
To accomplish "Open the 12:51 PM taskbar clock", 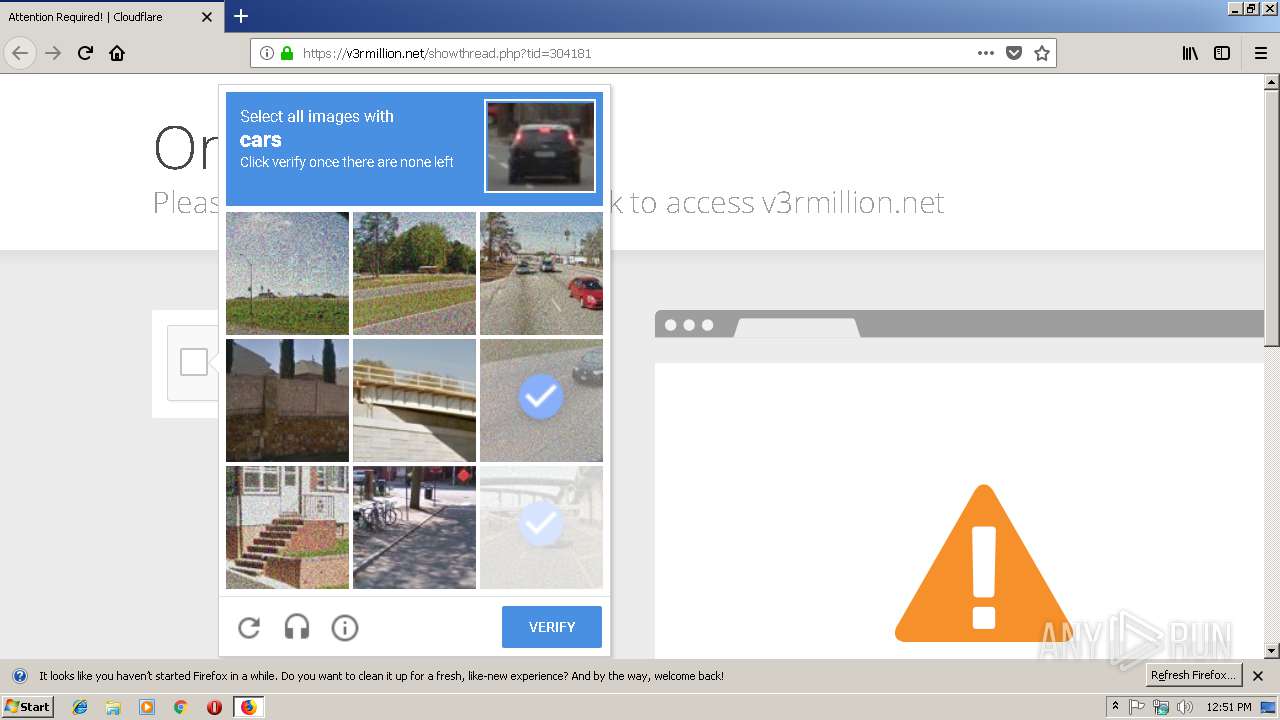I will point(1229,707).
